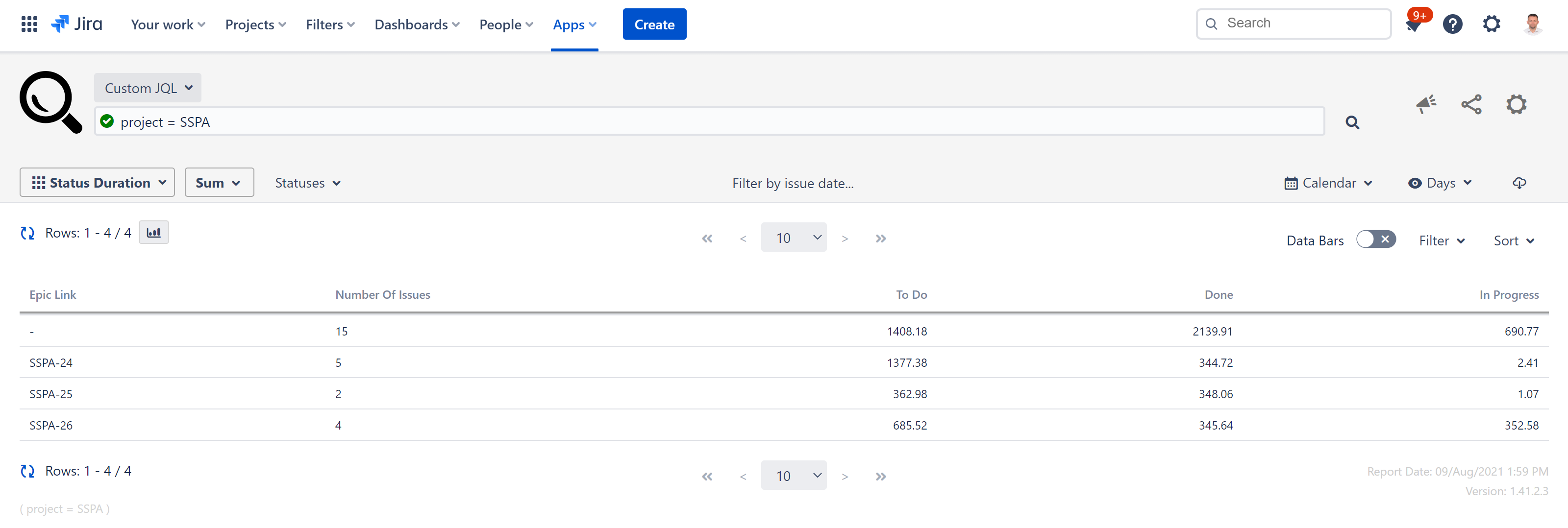Run JQL search with magnifier icon
Image resolution: width=1568 pixels, height=528 pixels.
[x=1352, y=122]
